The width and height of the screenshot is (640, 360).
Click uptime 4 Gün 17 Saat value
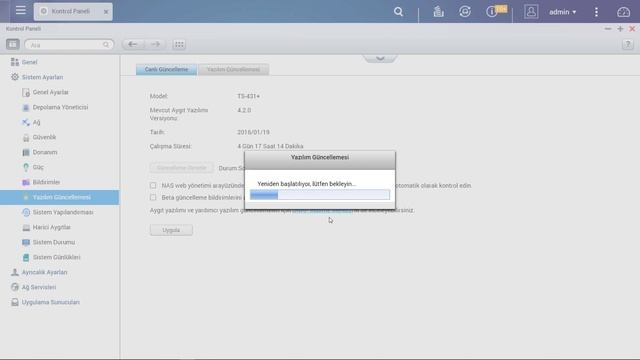click(270, 146)
